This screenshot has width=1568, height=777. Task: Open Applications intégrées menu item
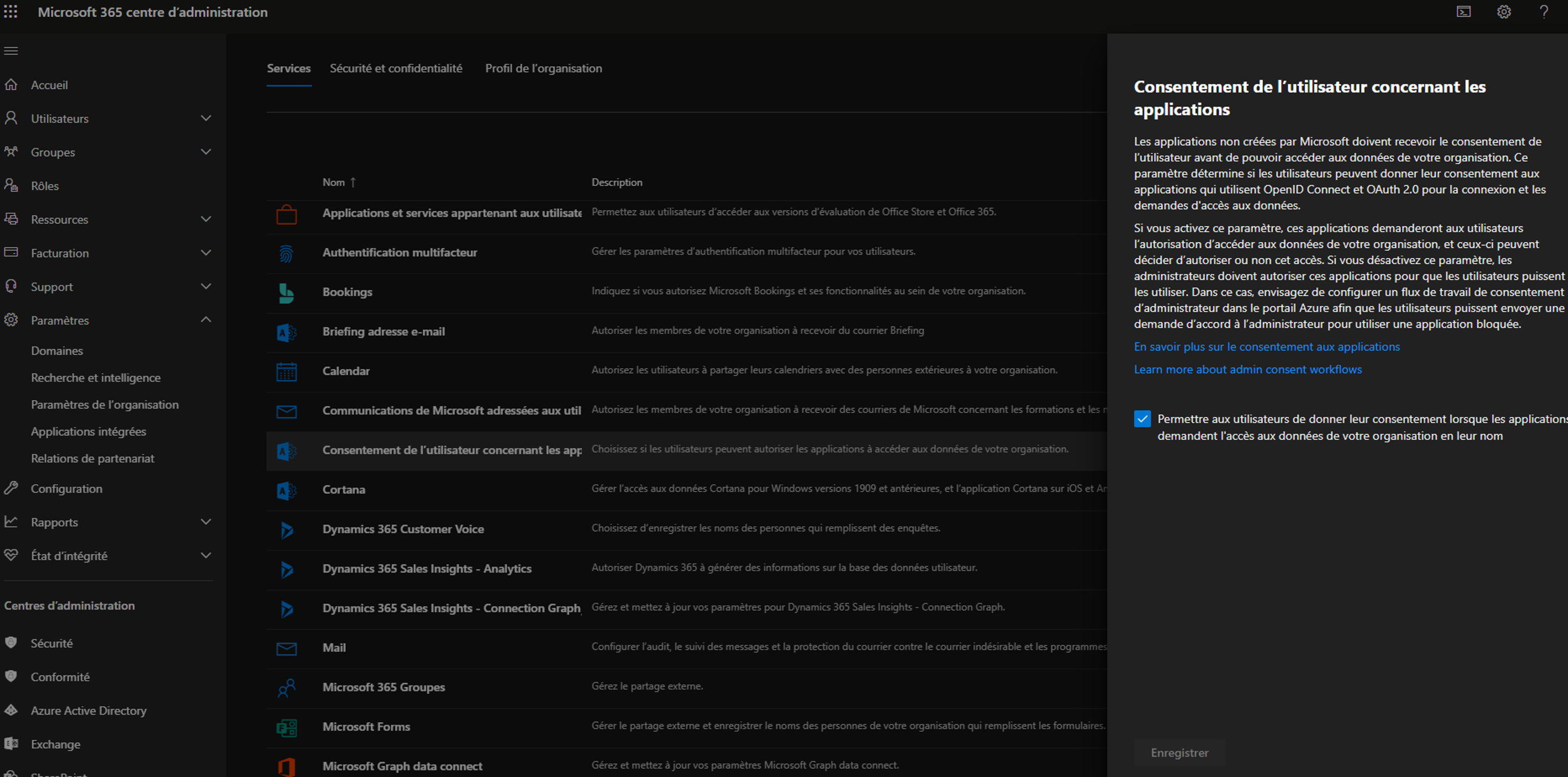(x=88, y=431)
